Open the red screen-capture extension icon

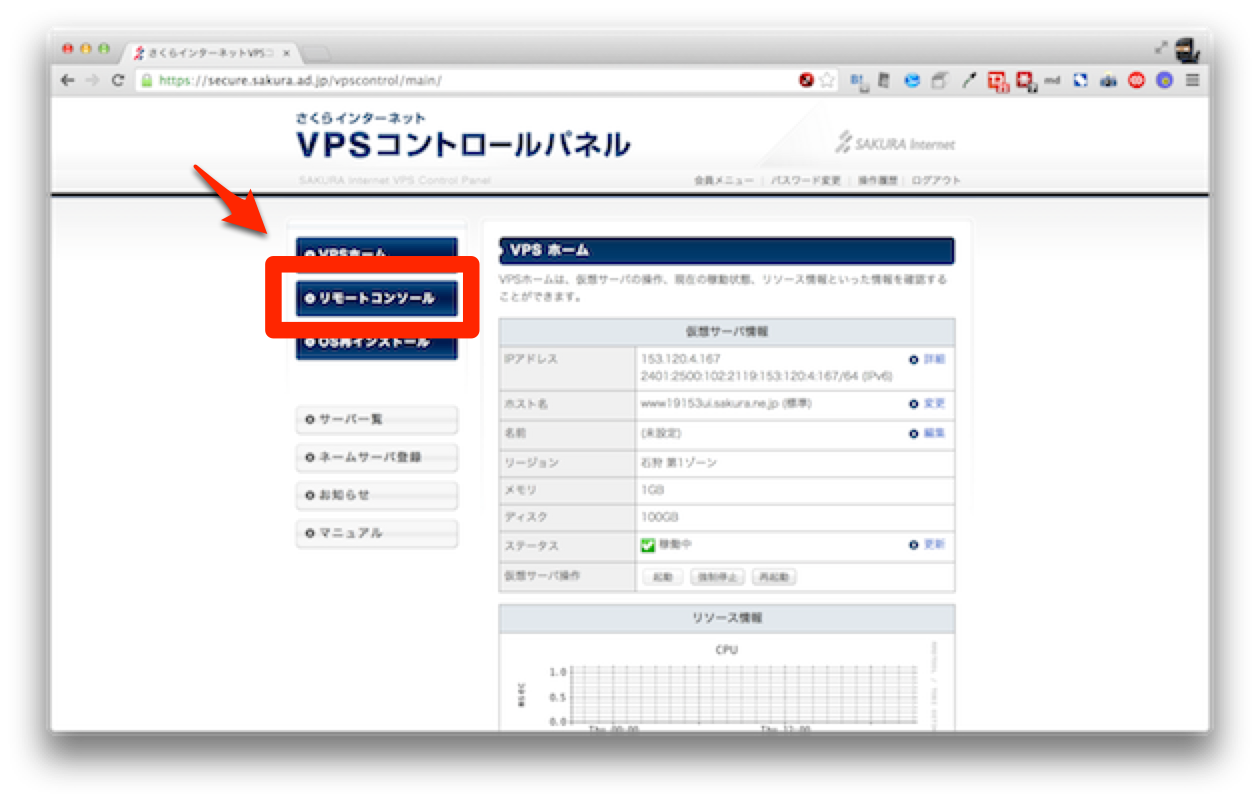[995, 80]
